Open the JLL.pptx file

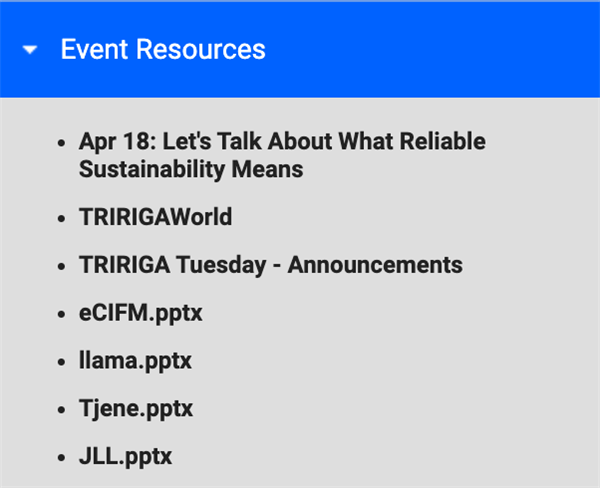point(126,457)
